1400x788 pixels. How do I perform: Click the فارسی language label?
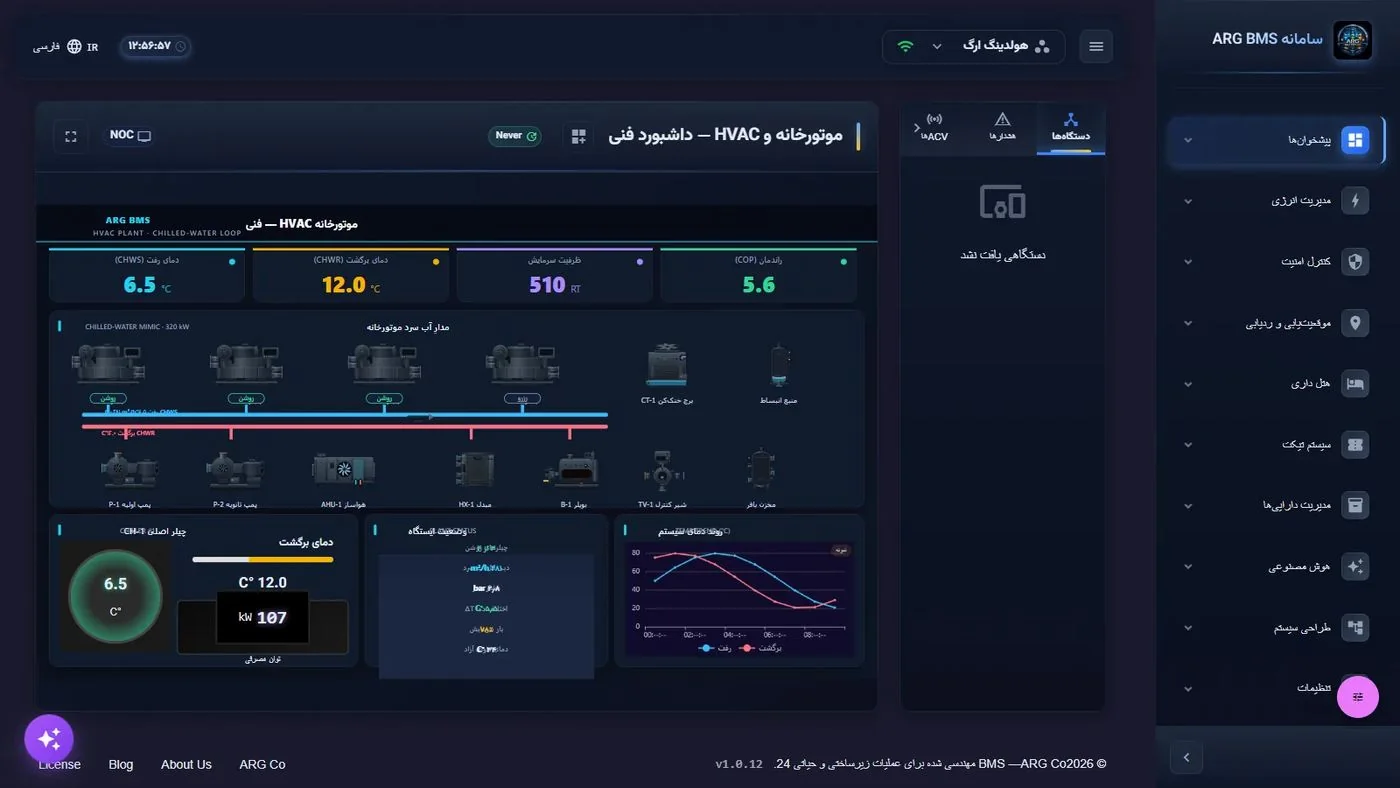tap(47, 46)
